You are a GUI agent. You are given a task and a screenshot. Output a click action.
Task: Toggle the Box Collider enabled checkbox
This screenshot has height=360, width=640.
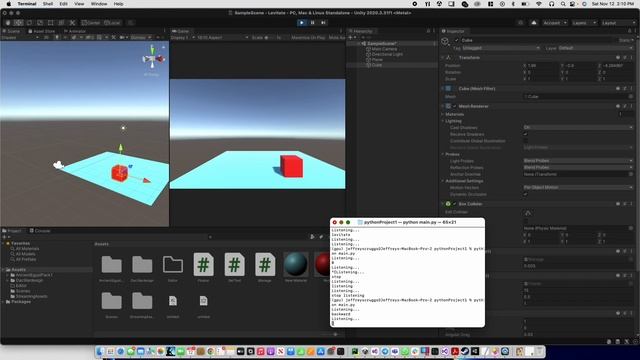(x=455, y=204)
